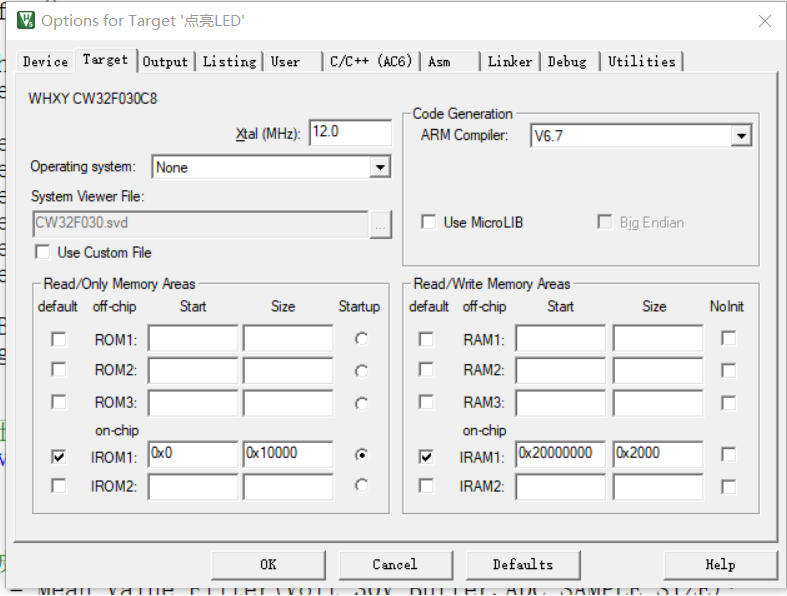Image resolution: width=787 pixels, height=596 pixels.
Task: Click the IRAM2 Size field
Action: 658,487
